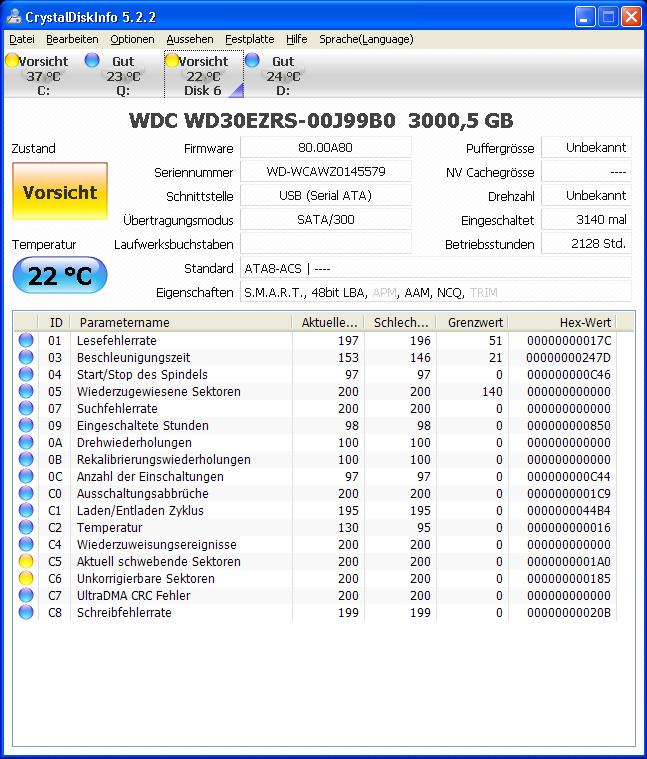This screenshot has height=759, width=647.
Task: Open the Aussehen menu
Action: coord(190,39)
